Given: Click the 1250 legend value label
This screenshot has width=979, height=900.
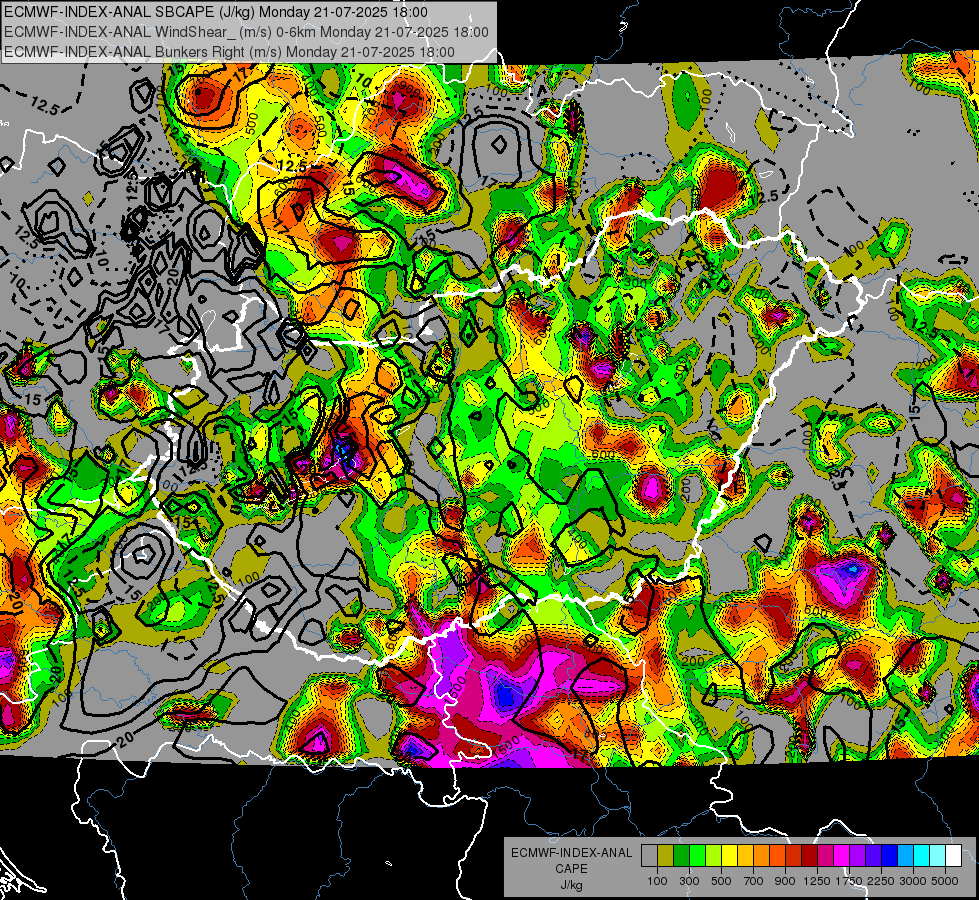Looking at the screenshot, I should click(817, 881).
